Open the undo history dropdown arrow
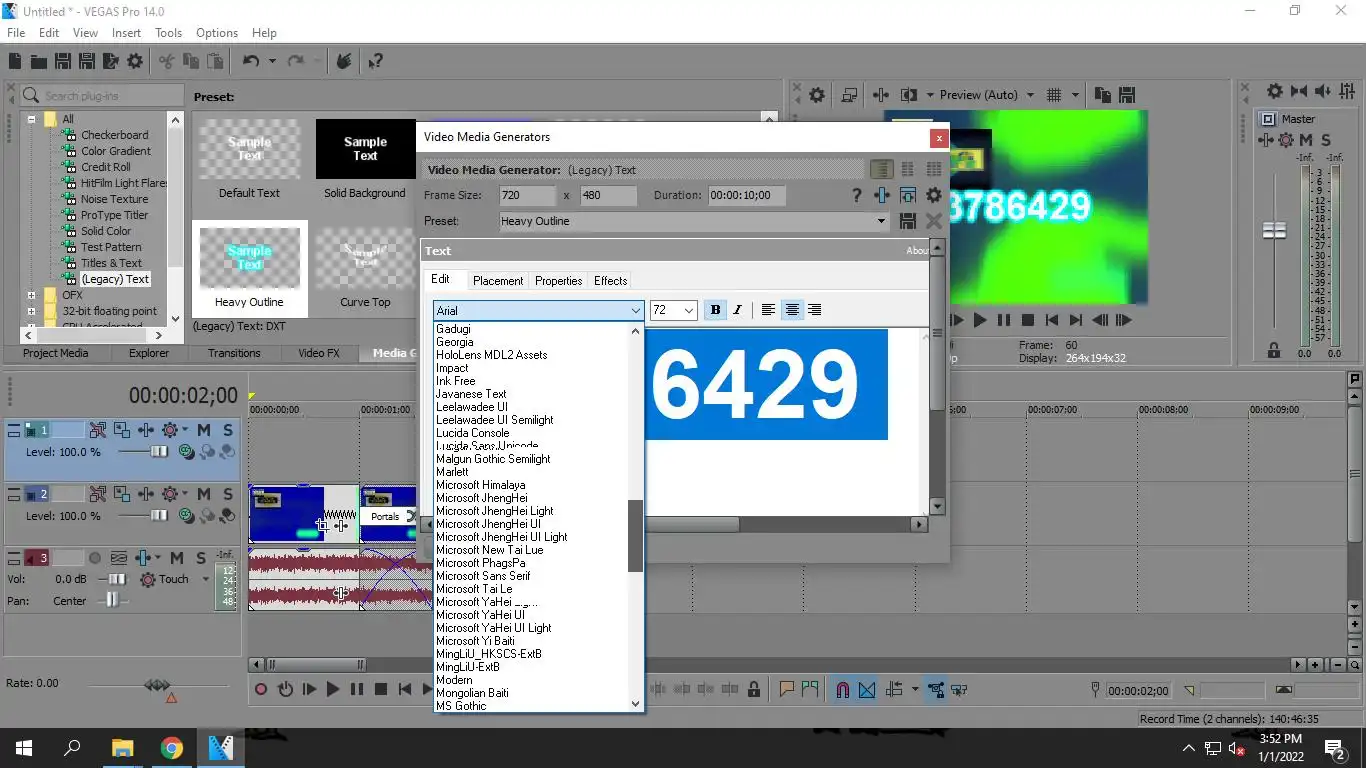 point(272,61)
